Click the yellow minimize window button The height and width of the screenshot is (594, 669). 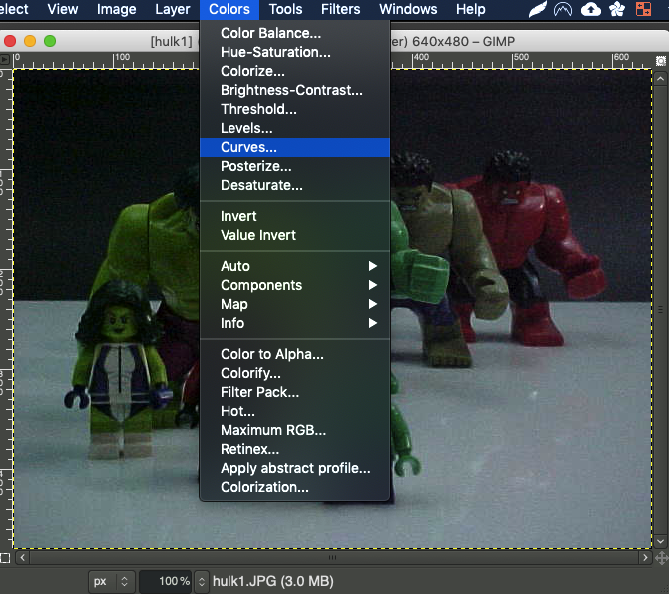[x=30, y=41]
